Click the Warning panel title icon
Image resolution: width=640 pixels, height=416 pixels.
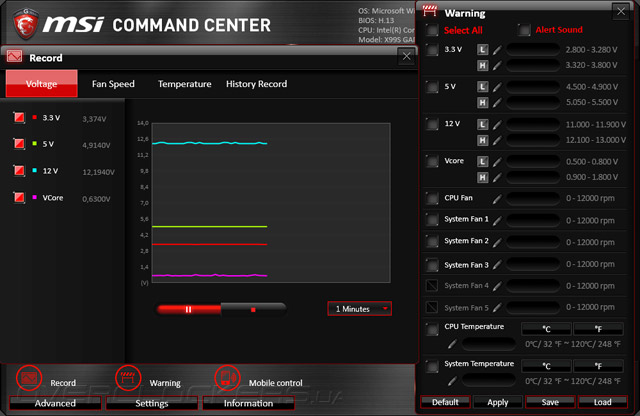click(x=430, y=11)
